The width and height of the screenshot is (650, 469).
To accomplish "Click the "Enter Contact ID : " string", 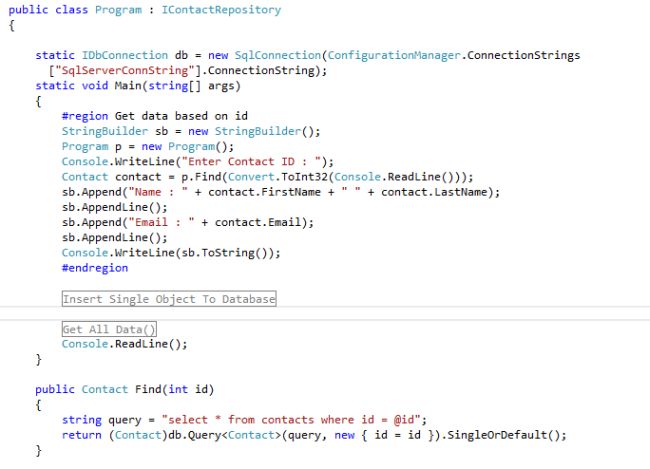I will (x=251, y=162).
